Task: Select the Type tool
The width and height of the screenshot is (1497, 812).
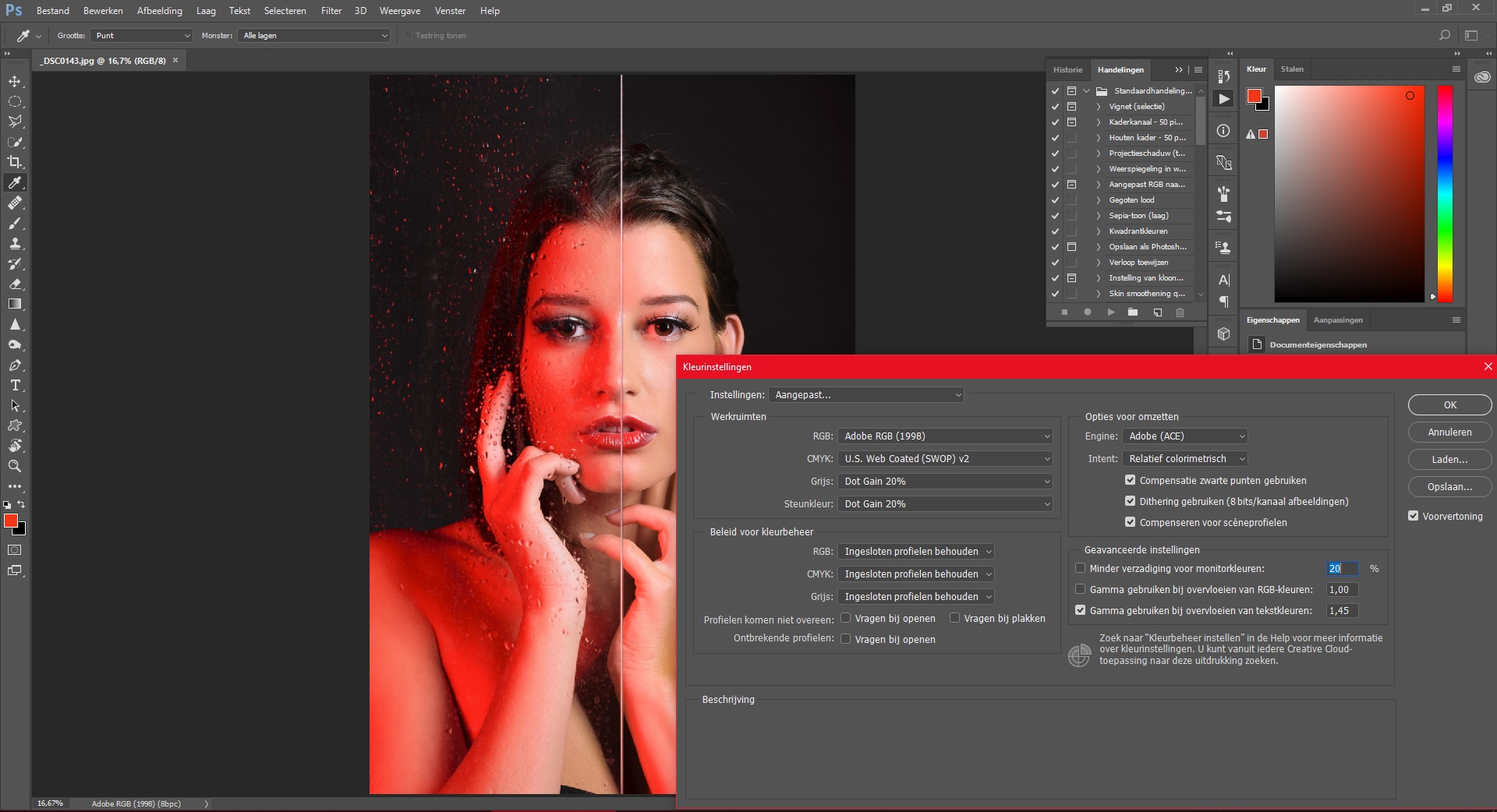Action: click(x=14, y=385)
